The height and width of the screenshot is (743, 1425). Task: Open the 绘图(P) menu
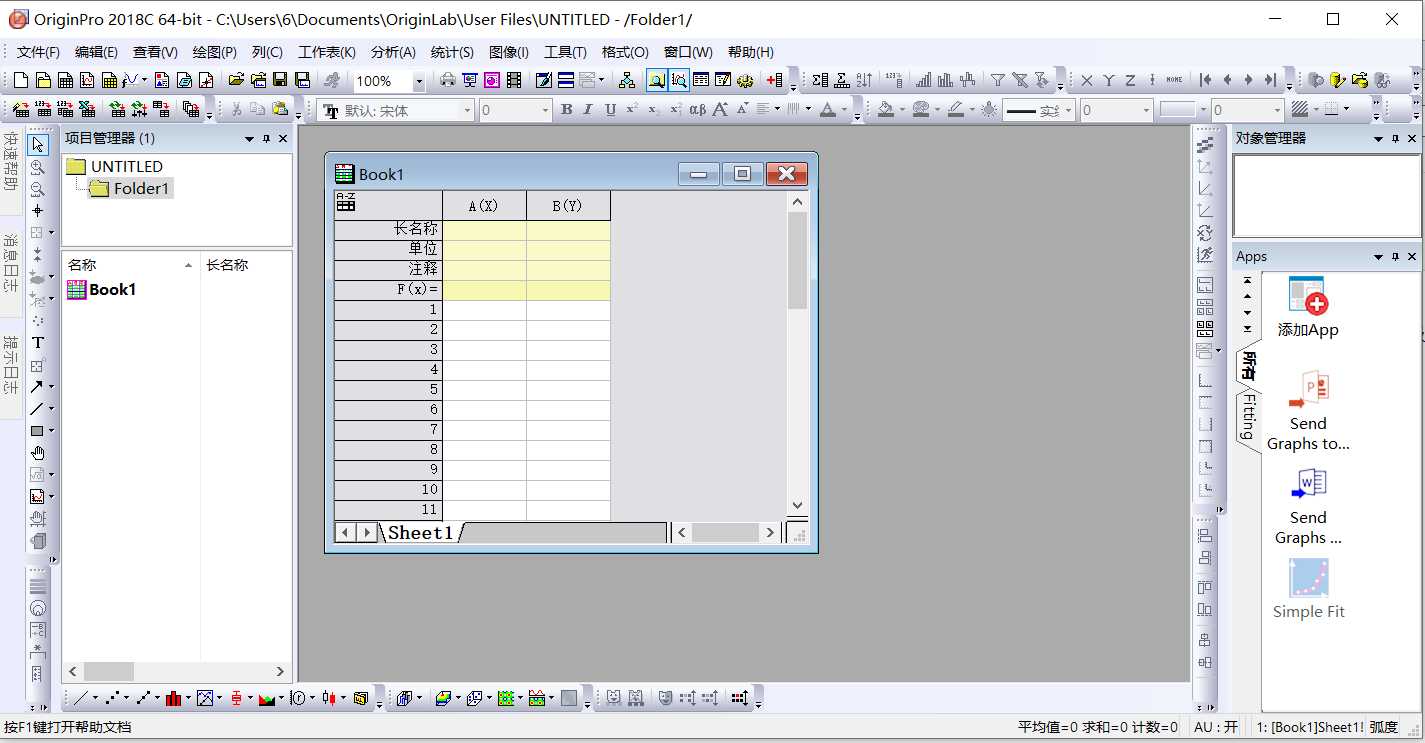[x=215, y=52]
